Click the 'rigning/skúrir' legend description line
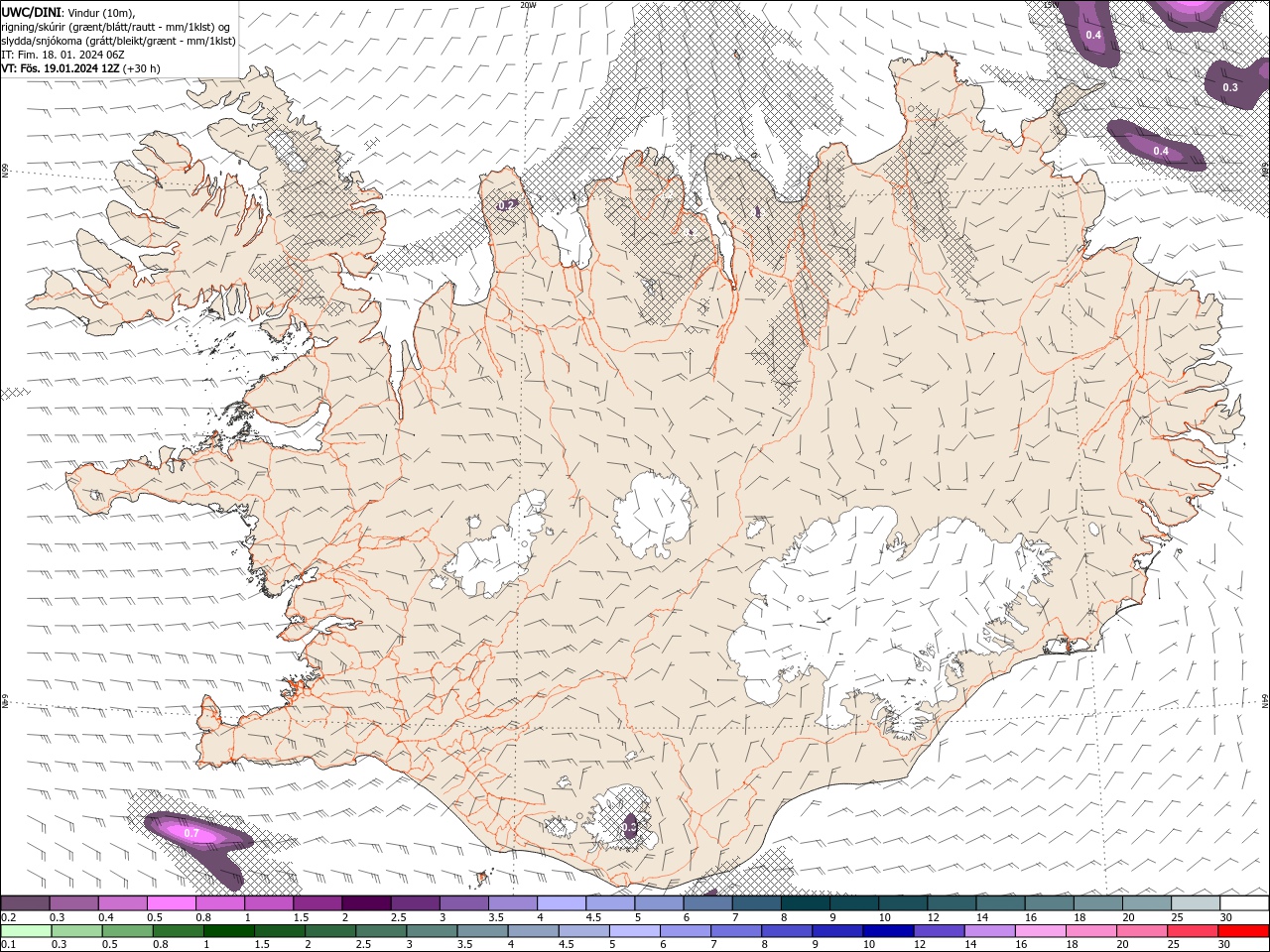The width and height of the screenshot is (1270, 952). pos(116,26)
